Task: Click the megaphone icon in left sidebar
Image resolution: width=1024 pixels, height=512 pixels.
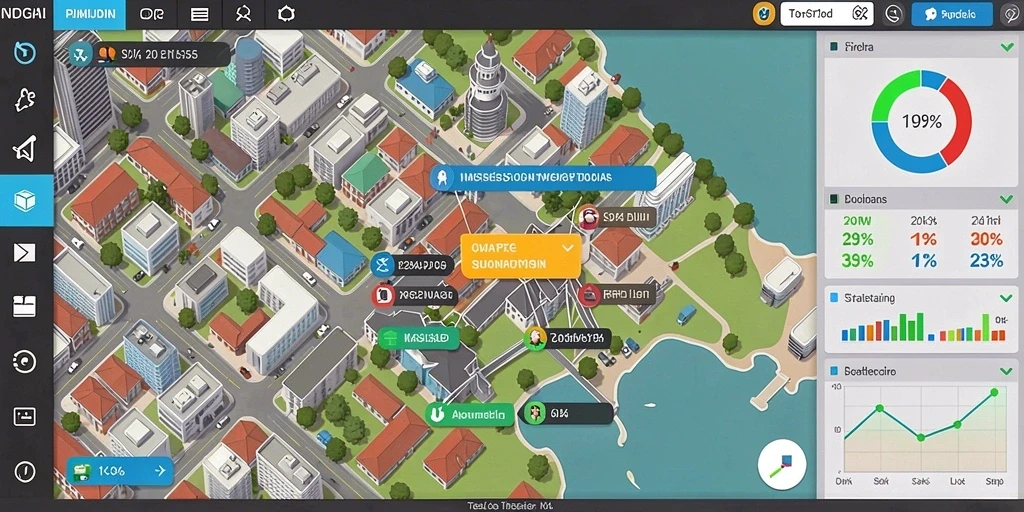Action: (x=25, y=150)
